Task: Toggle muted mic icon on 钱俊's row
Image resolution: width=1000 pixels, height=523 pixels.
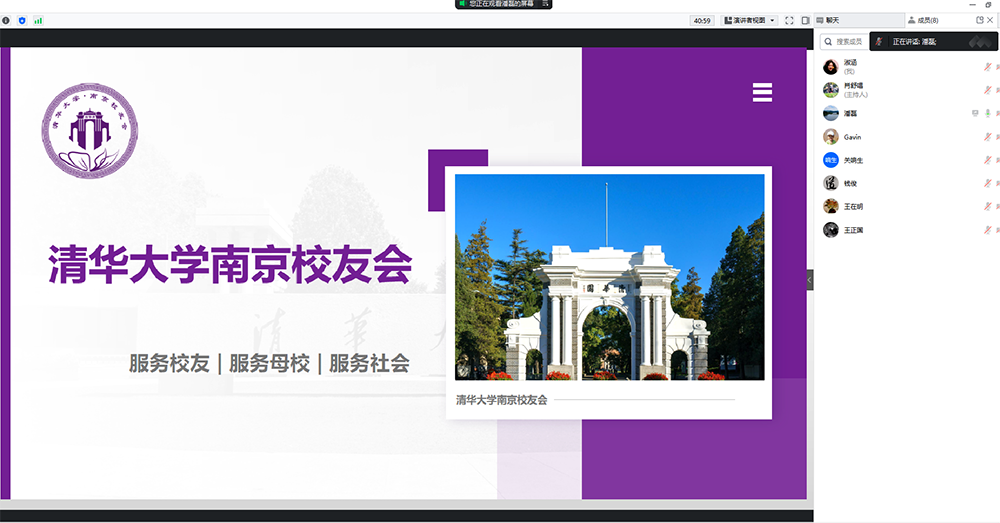Action: 987,183
